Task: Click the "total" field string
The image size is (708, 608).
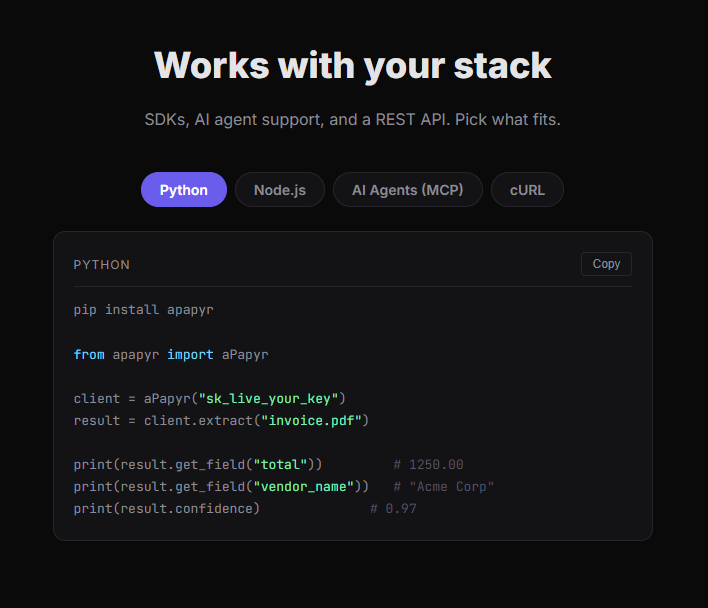Action: [x=280, y=464]
